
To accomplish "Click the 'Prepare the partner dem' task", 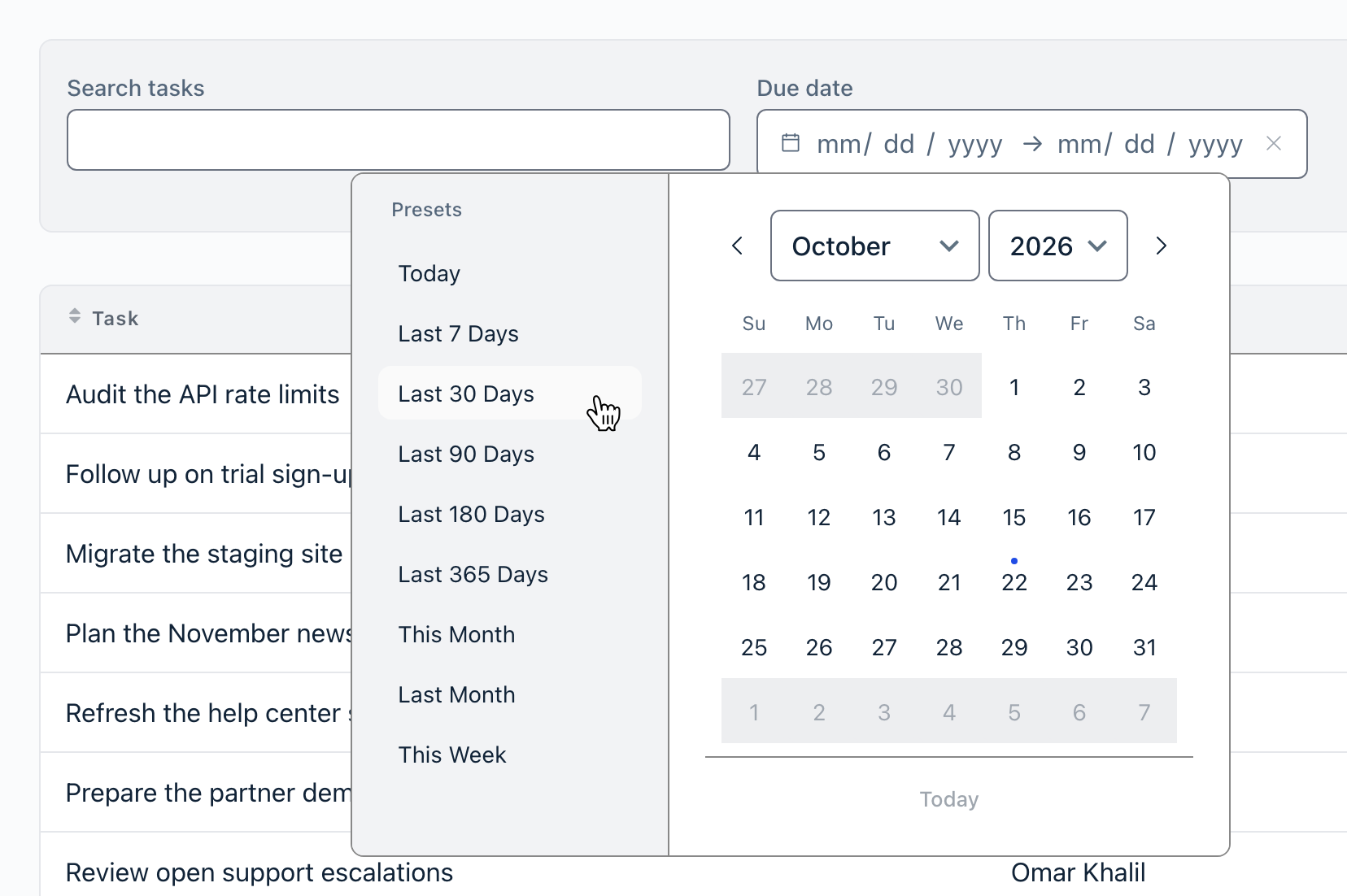I will point(208,793).
